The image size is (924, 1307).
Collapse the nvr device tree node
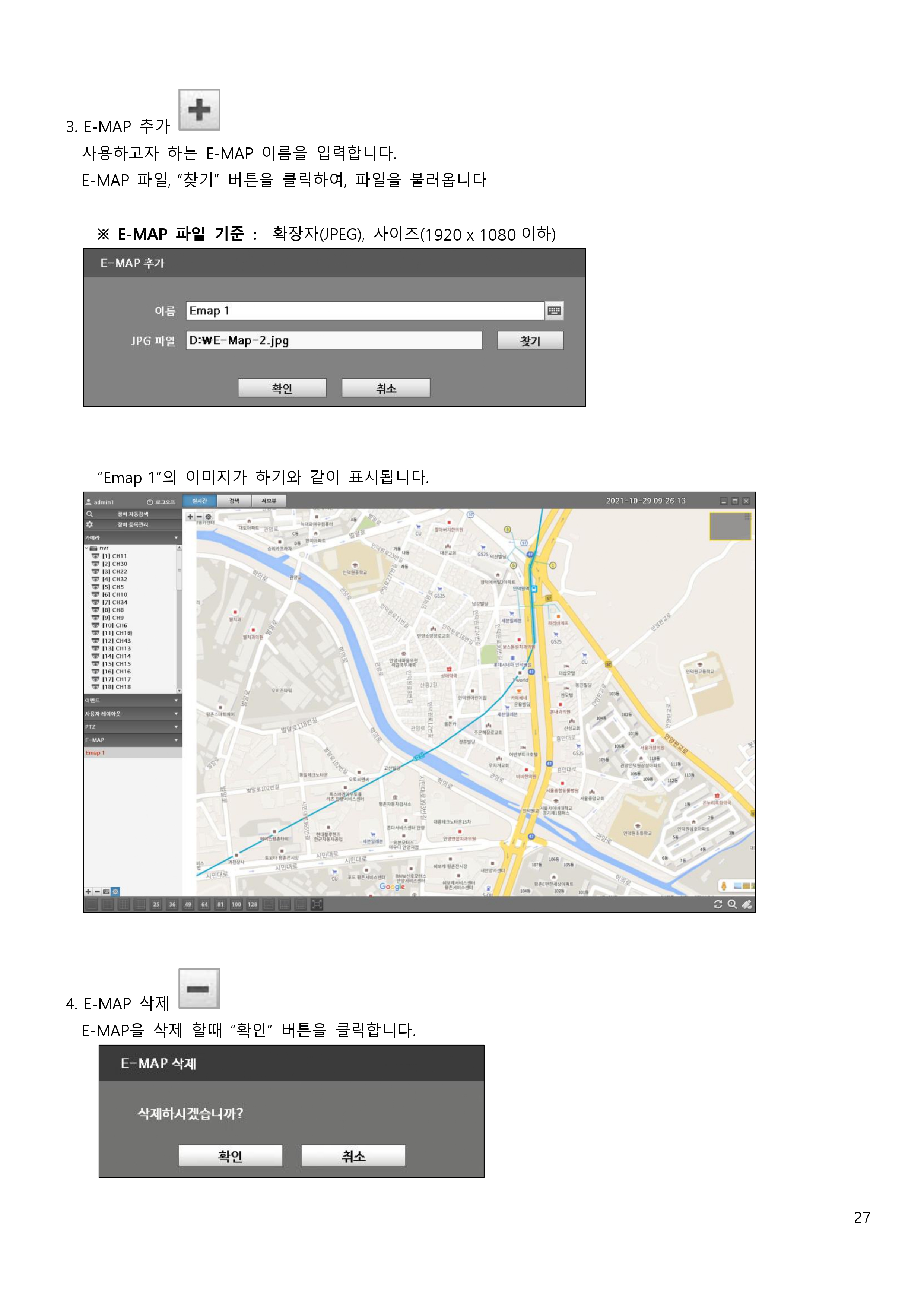coord(87,548)
